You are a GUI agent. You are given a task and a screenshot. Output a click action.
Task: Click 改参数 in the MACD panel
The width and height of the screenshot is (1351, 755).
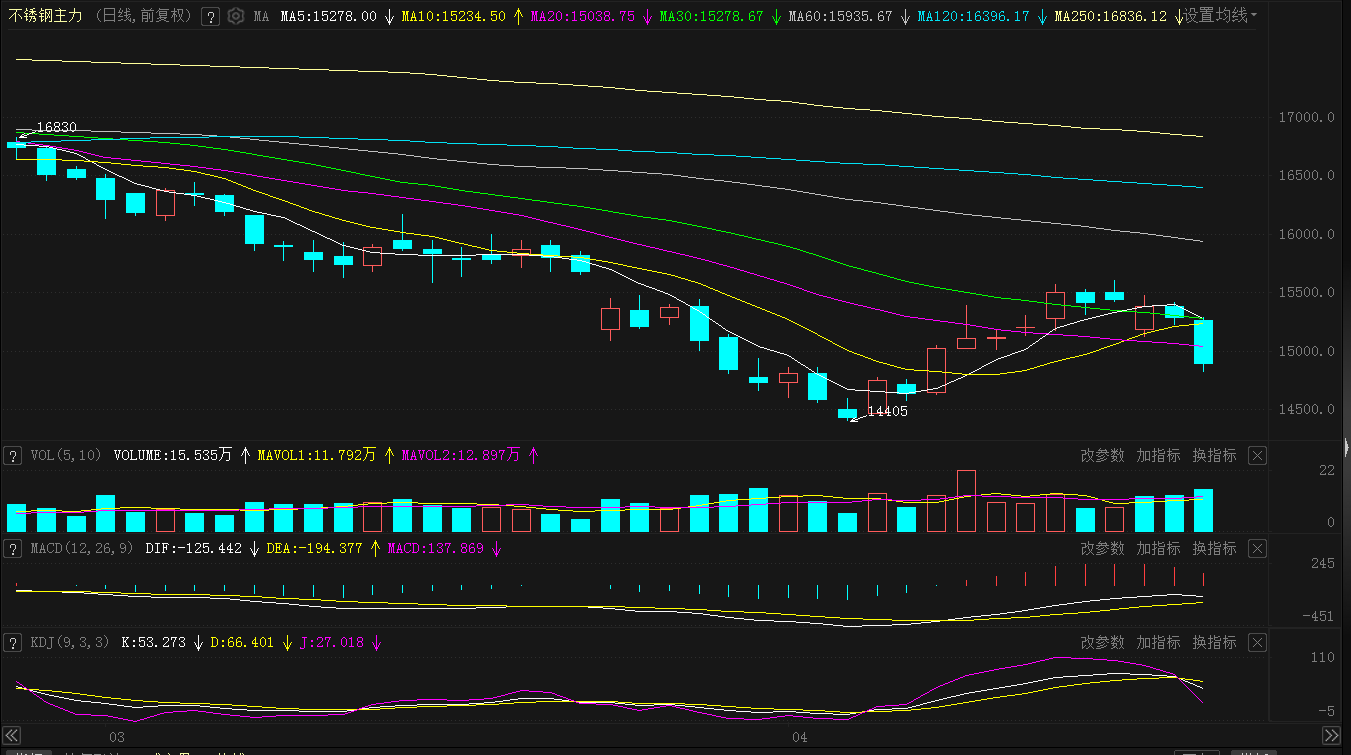pos(1103,548)
